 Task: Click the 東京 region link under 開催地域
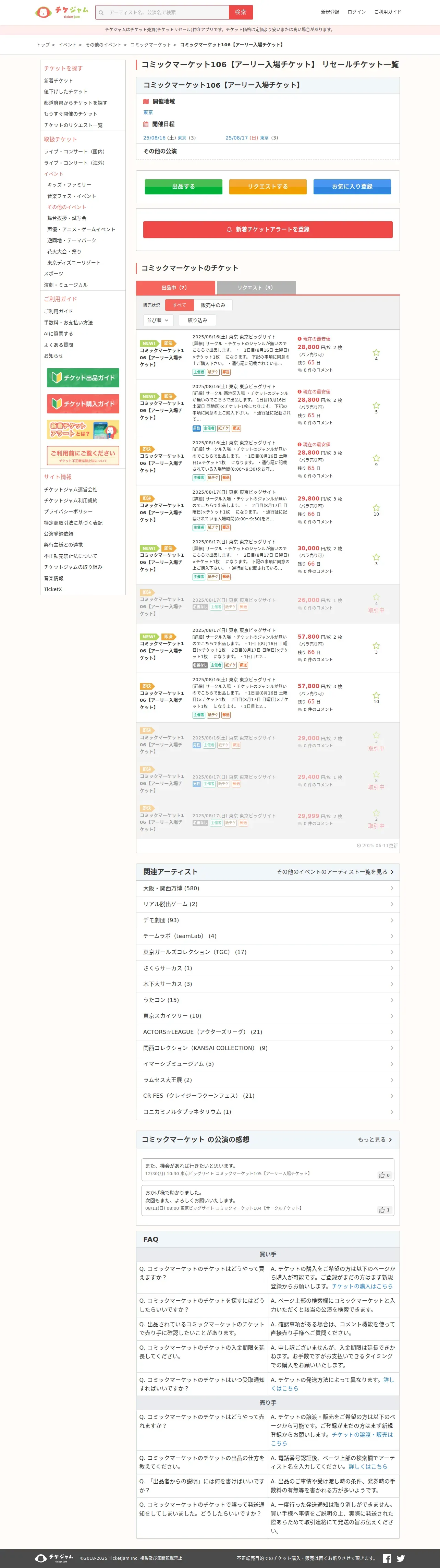coord(148,112)
